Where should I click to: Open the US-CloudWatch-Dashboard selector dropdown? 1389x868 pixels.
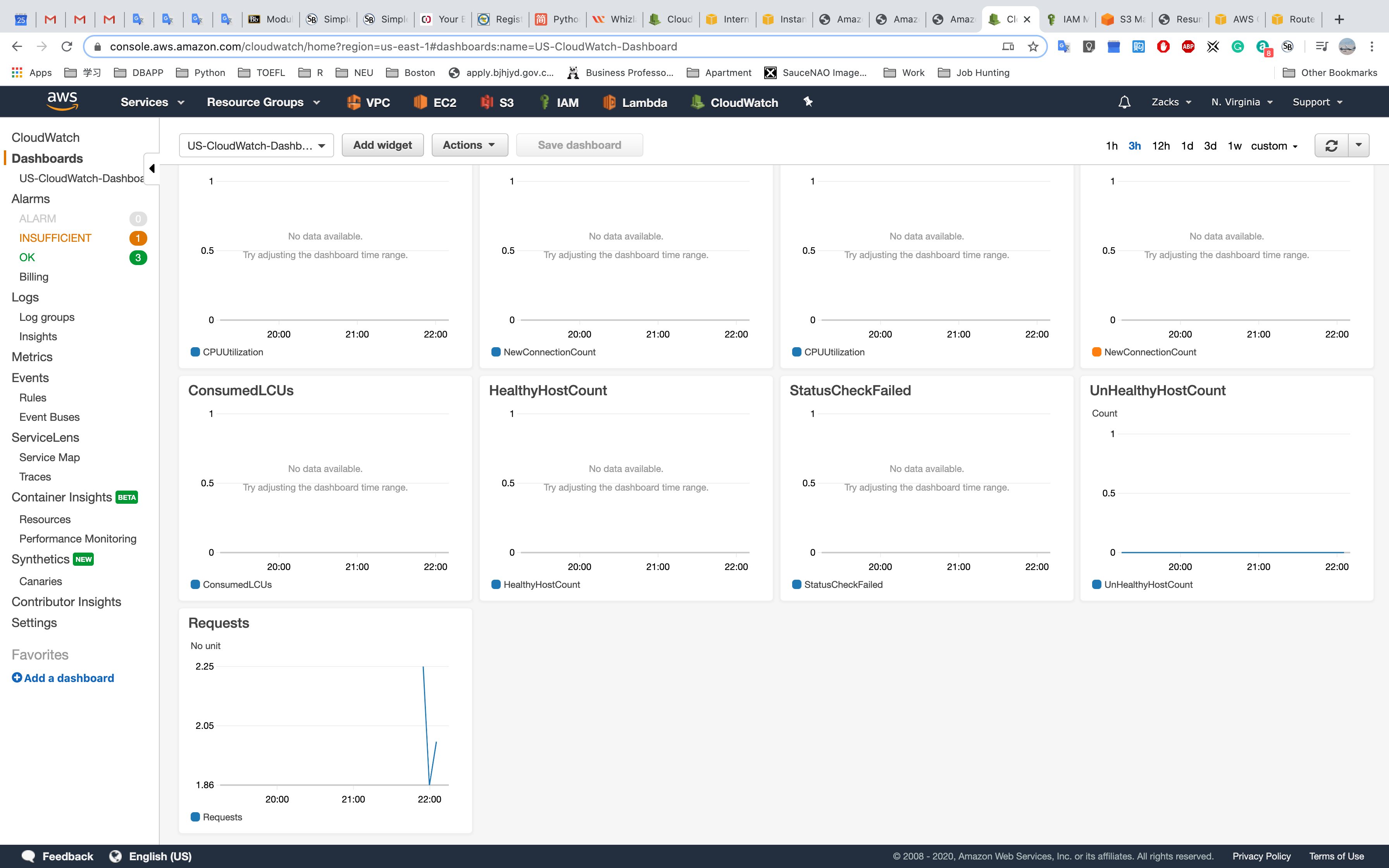[256, 146]
